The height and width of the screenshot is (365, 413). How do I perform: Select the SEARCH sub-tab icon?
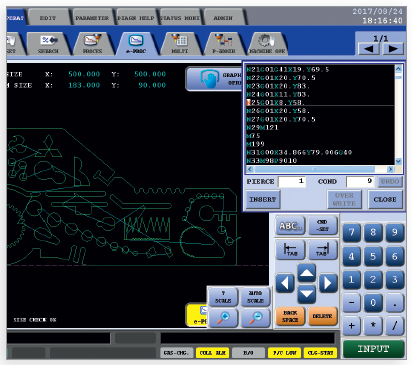click(x=48, y=44)
